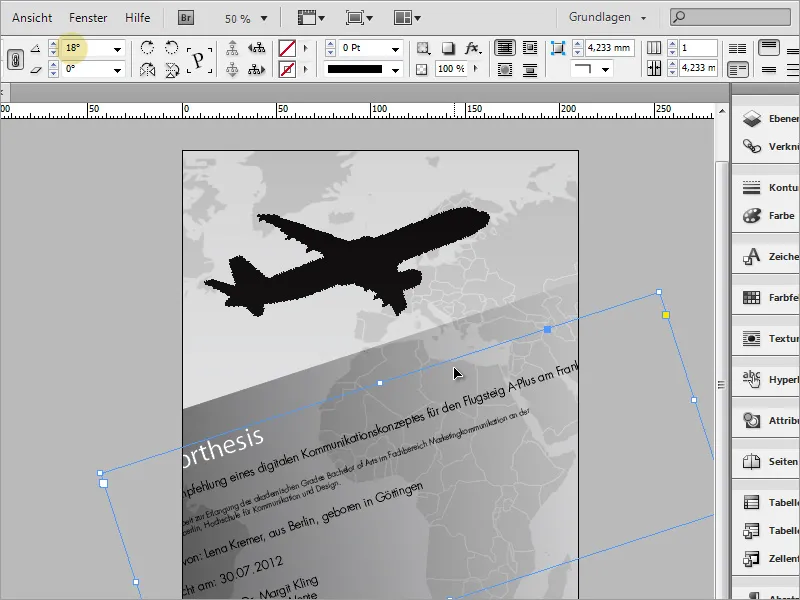The image size is (800, 600).
Task: Open the Fenster menu
Action: [x=88, y=18]
